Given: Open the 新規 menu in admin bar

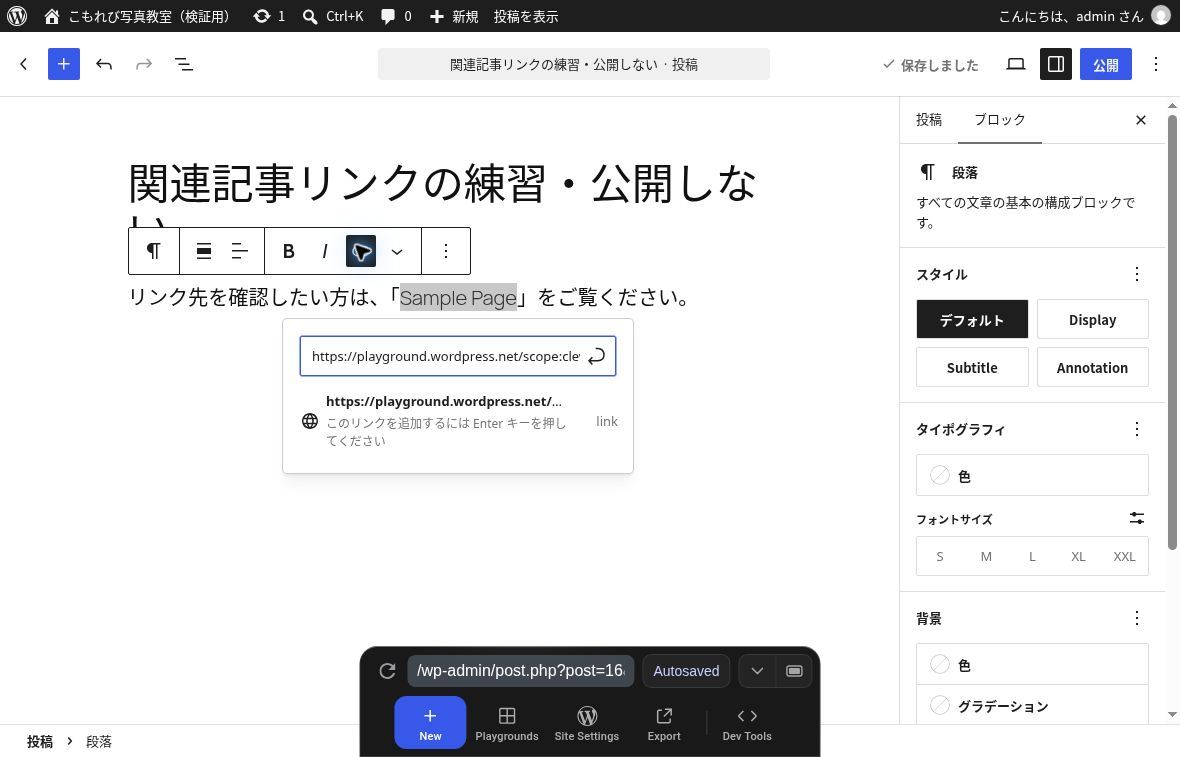Looking at the screenshot, I should 454,16.
